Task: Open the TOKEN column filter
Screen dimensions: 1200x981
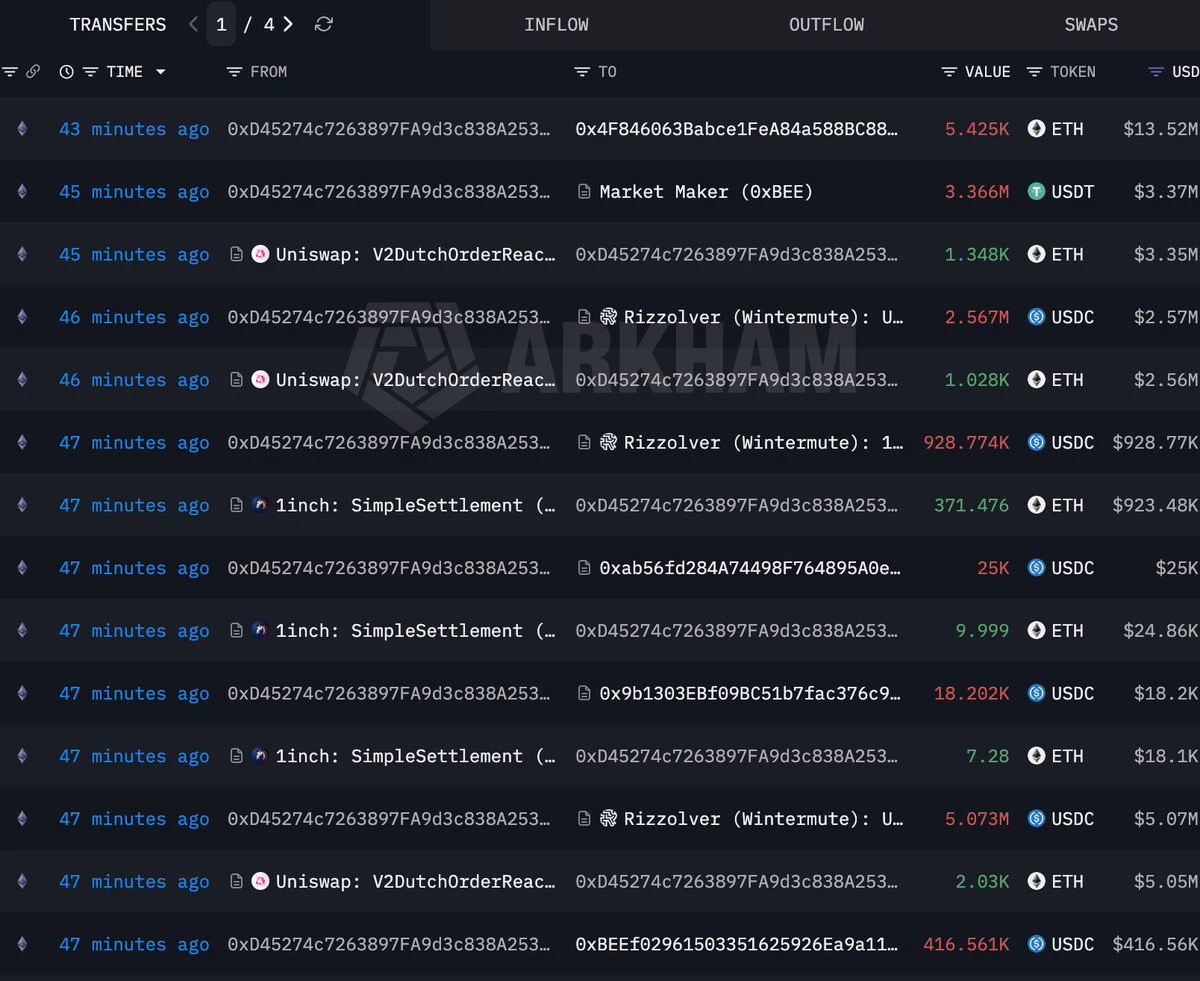Action: click(x=1034, y=72)
